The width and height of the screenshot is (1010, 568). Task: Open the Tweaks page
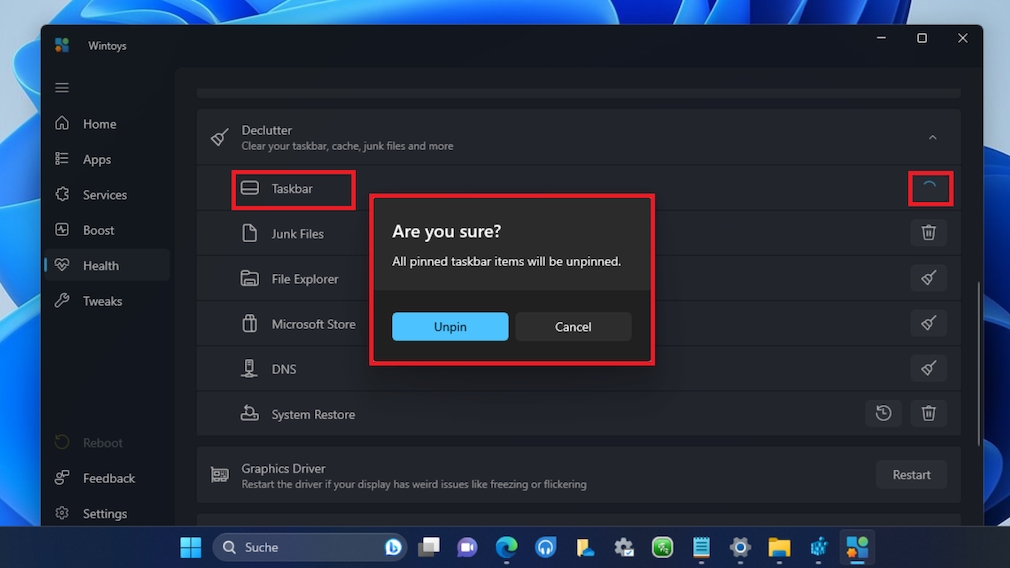coord(102,301)
